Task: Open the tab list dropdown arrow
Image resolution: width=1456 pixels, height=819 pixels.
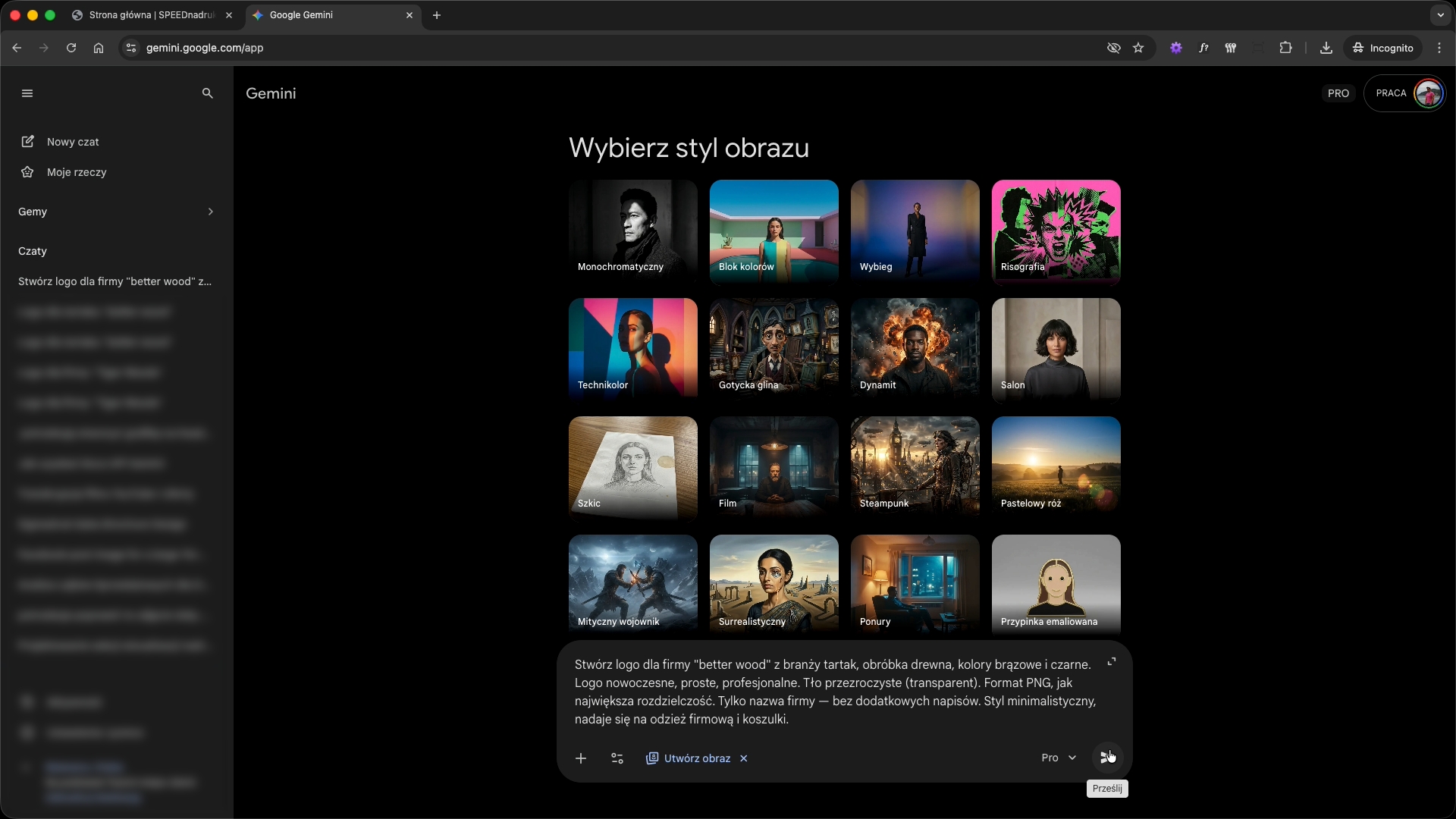Action: tap(1440, 15)
